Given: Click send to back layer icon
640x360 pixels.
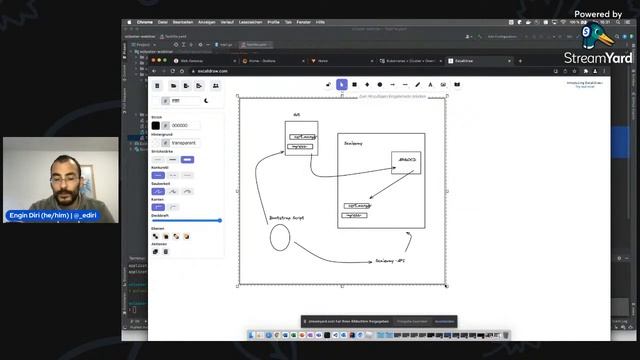Looking at the screenshot, I should pos(156,236).
